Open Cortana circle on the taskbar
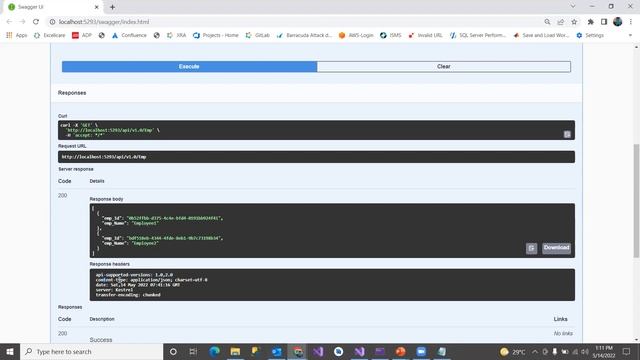Screen dimensions: 640x360 [173, 351]
